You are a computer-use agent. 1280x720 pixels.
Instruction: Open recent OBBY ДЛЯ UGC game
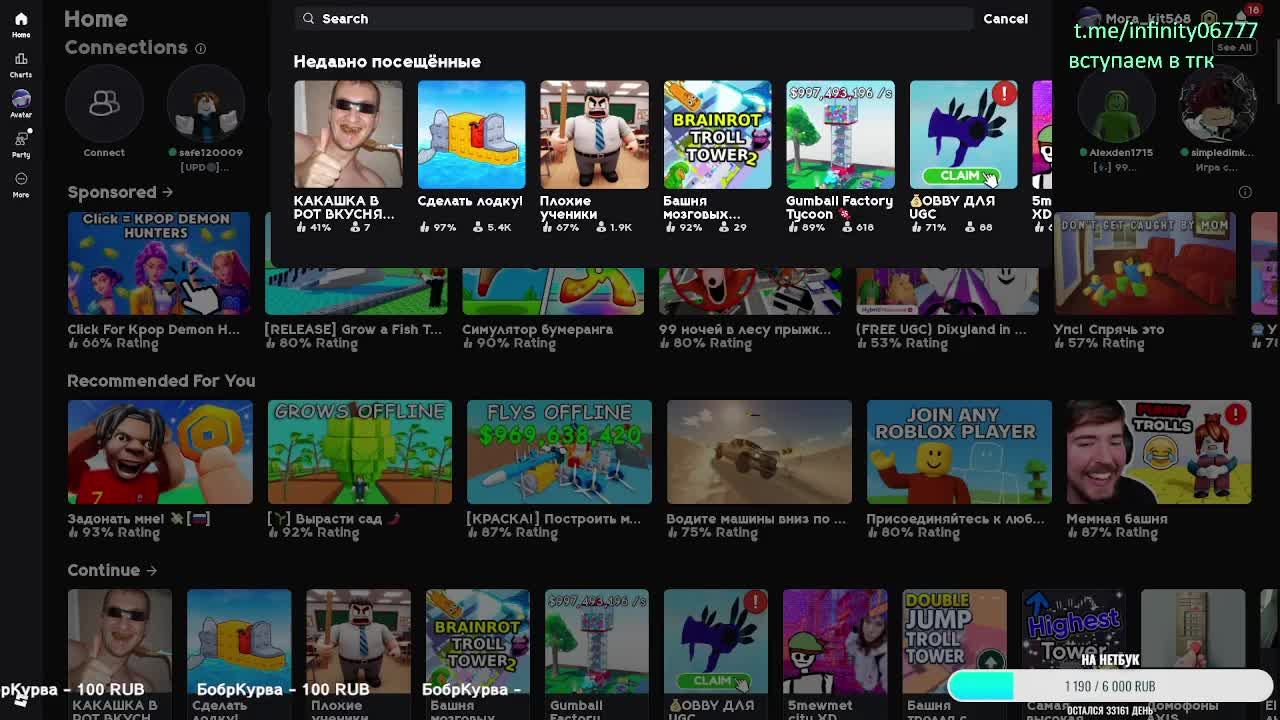tap(963, 135)
